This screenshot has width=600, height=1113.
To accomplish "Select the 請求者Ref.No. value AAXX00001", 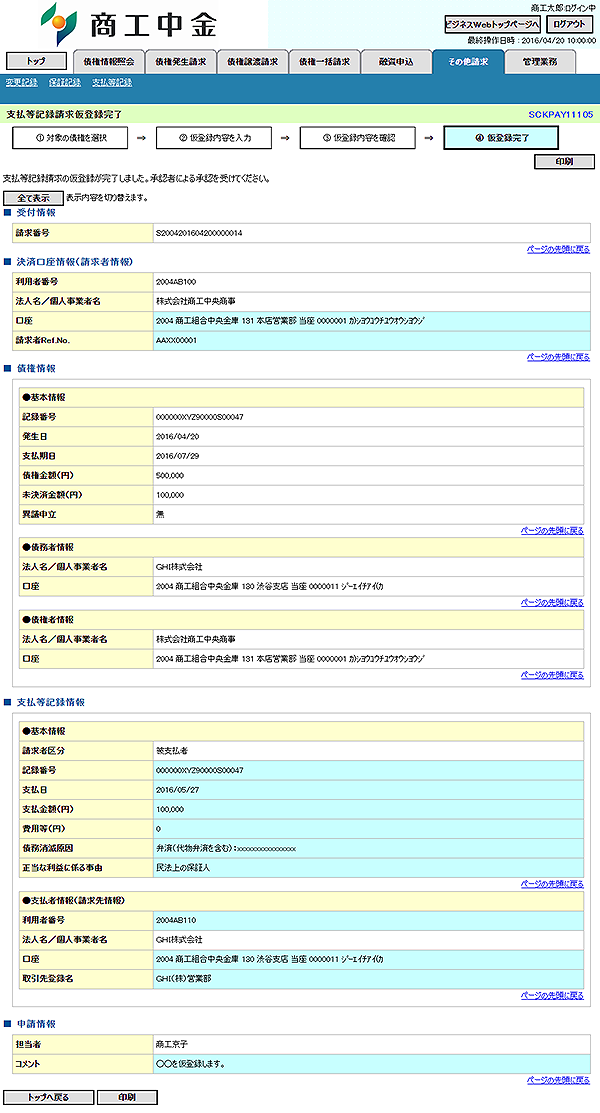I will [176, 341].
